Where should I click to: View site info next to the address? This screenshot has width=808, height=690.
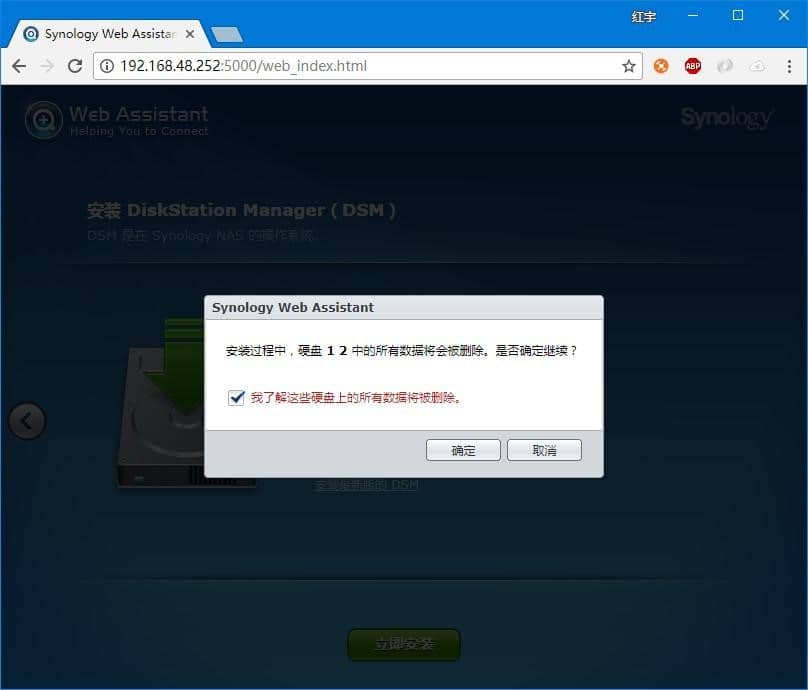tap(108, 66)
